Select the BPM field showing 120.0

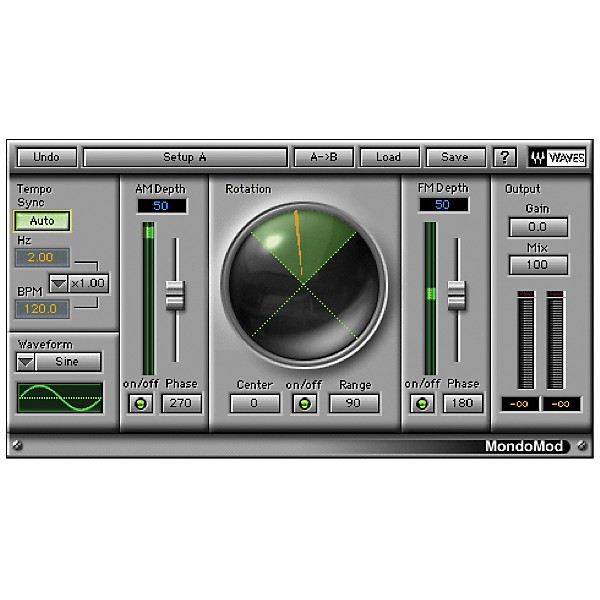(42, 309)
